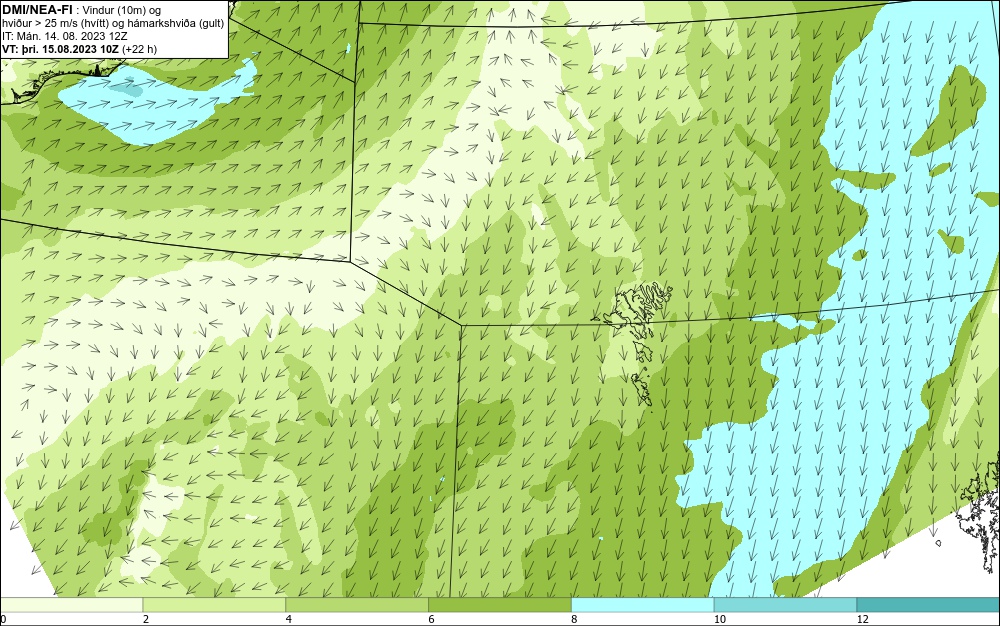Click the legend label "12"
Image resolution: width=1000 pixels, height=626 pixels.
[x=863, y=619]
